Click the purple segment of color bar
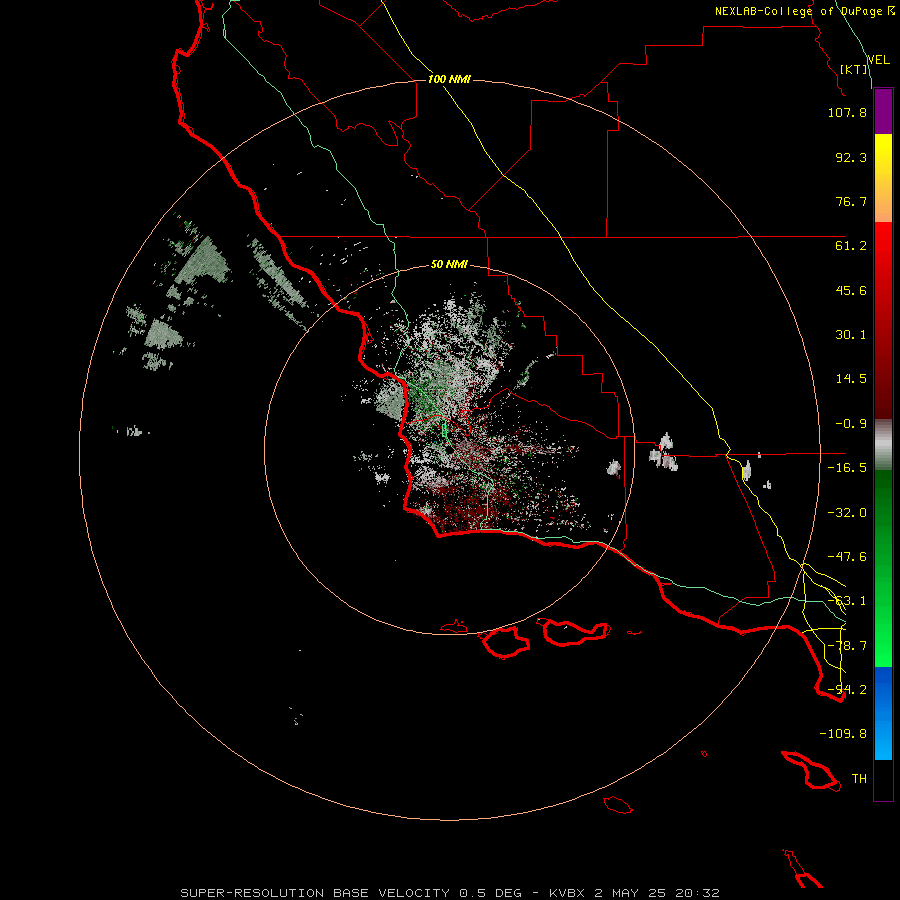 883,111
